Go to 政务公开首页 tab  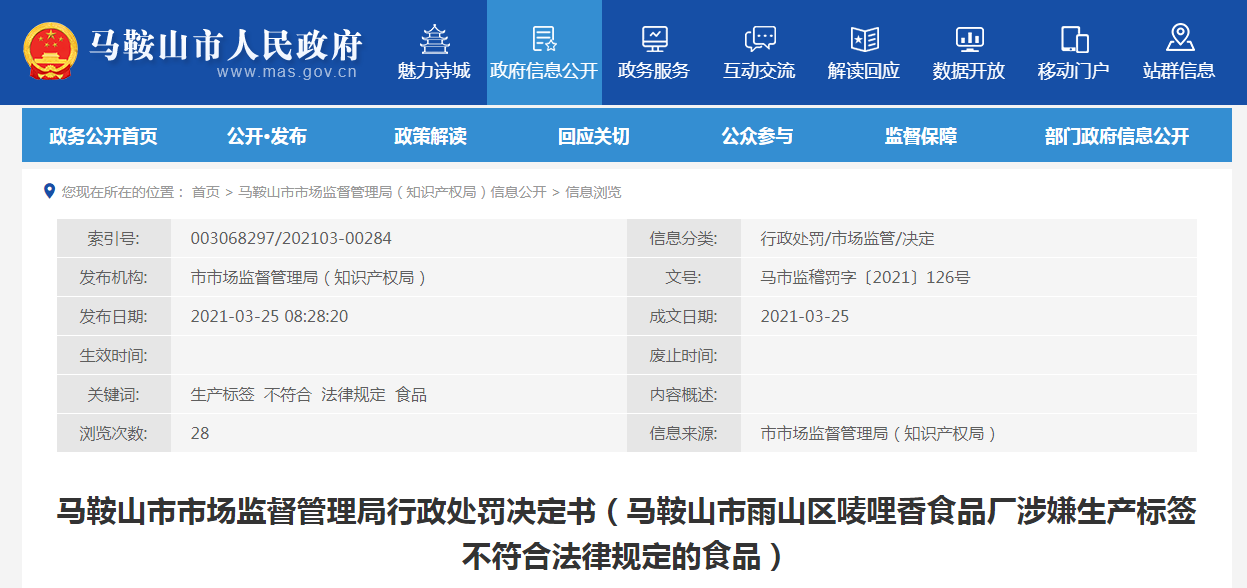coord(103,137)
